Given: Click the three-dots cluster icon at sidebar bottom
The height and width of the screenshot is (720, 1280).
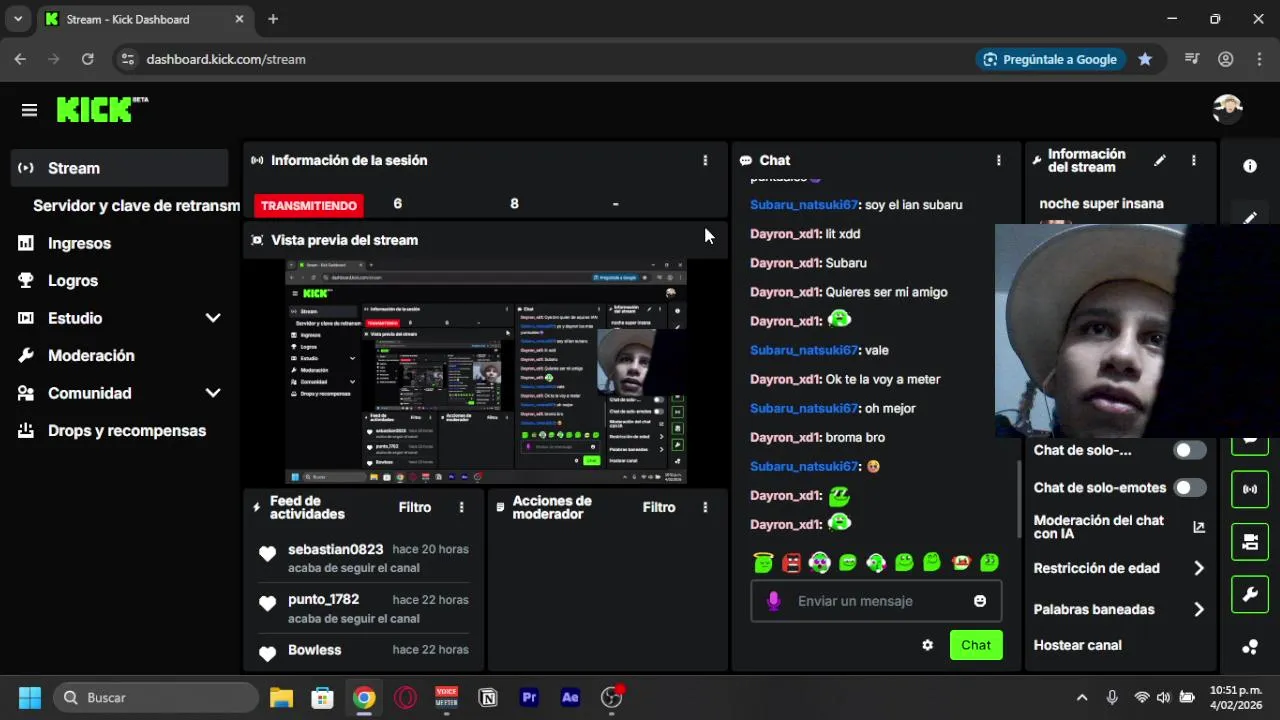Looking at the screenshot, I should (1250, 647).
